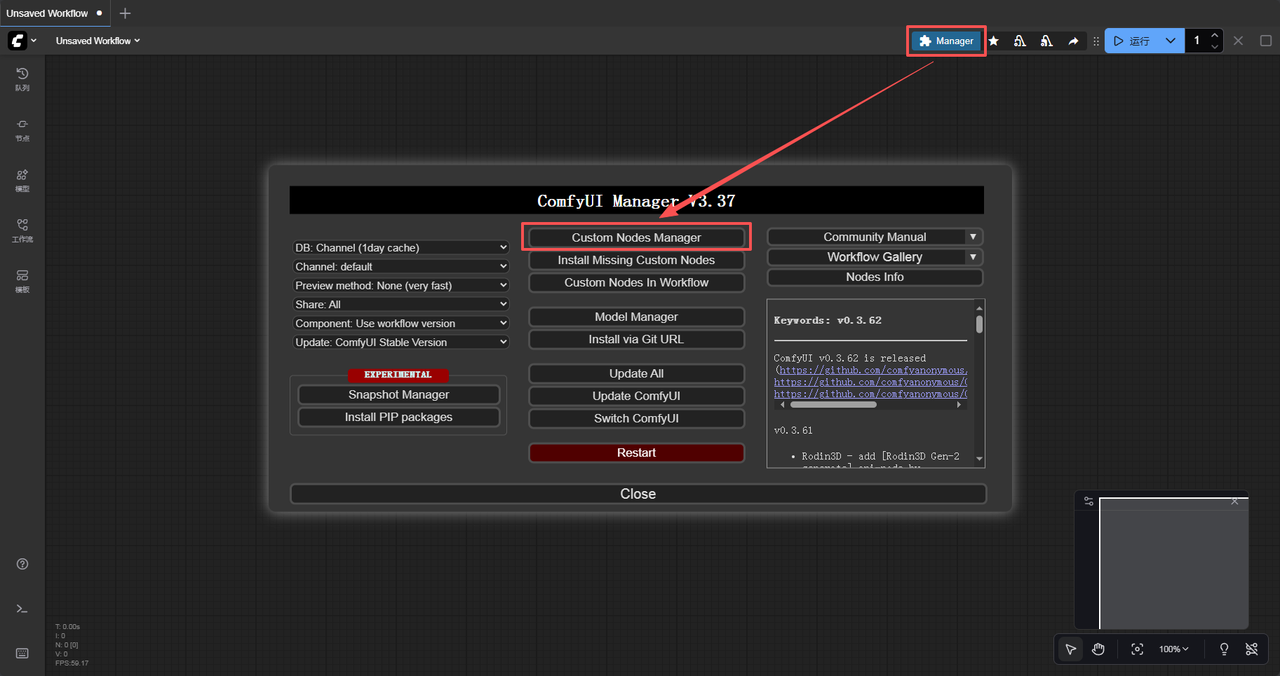Select the Unsaved Workflow tab
The height and width of the screenshot is (676, 1280).
coord(47,13)
